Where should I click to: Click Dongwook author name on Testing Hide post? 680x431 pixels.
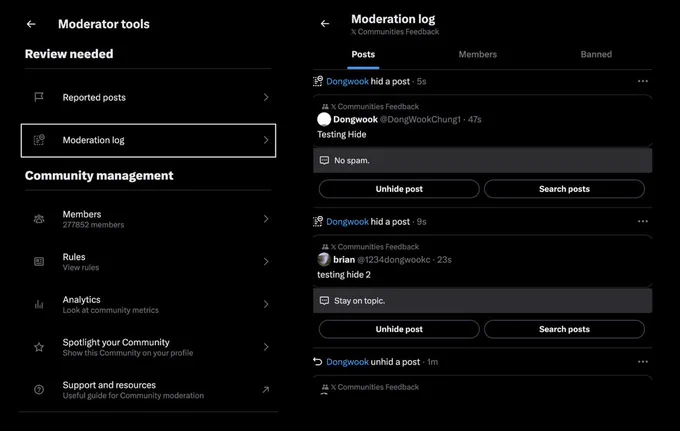pyautogui.click(x=355, y=119)
